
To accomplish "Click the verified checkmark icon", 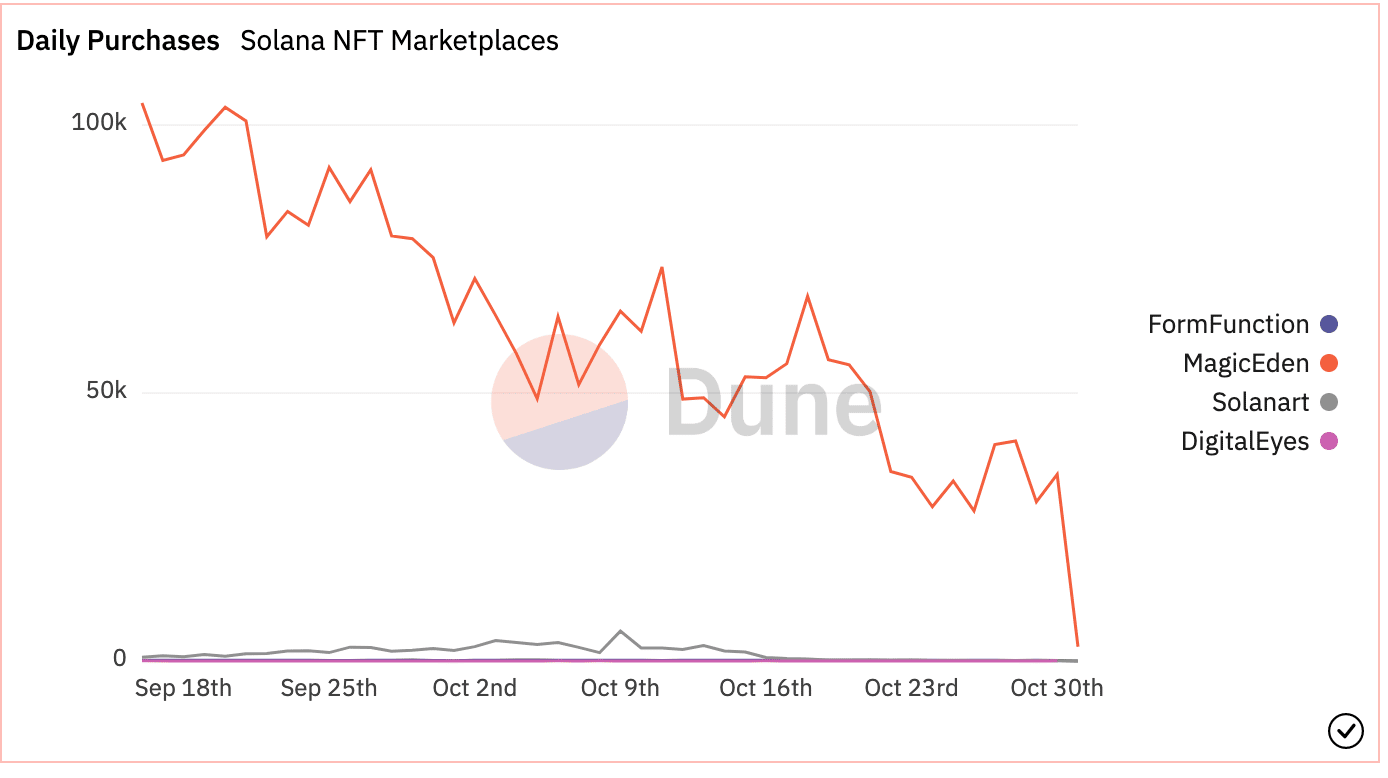I will pos(1345,731).
